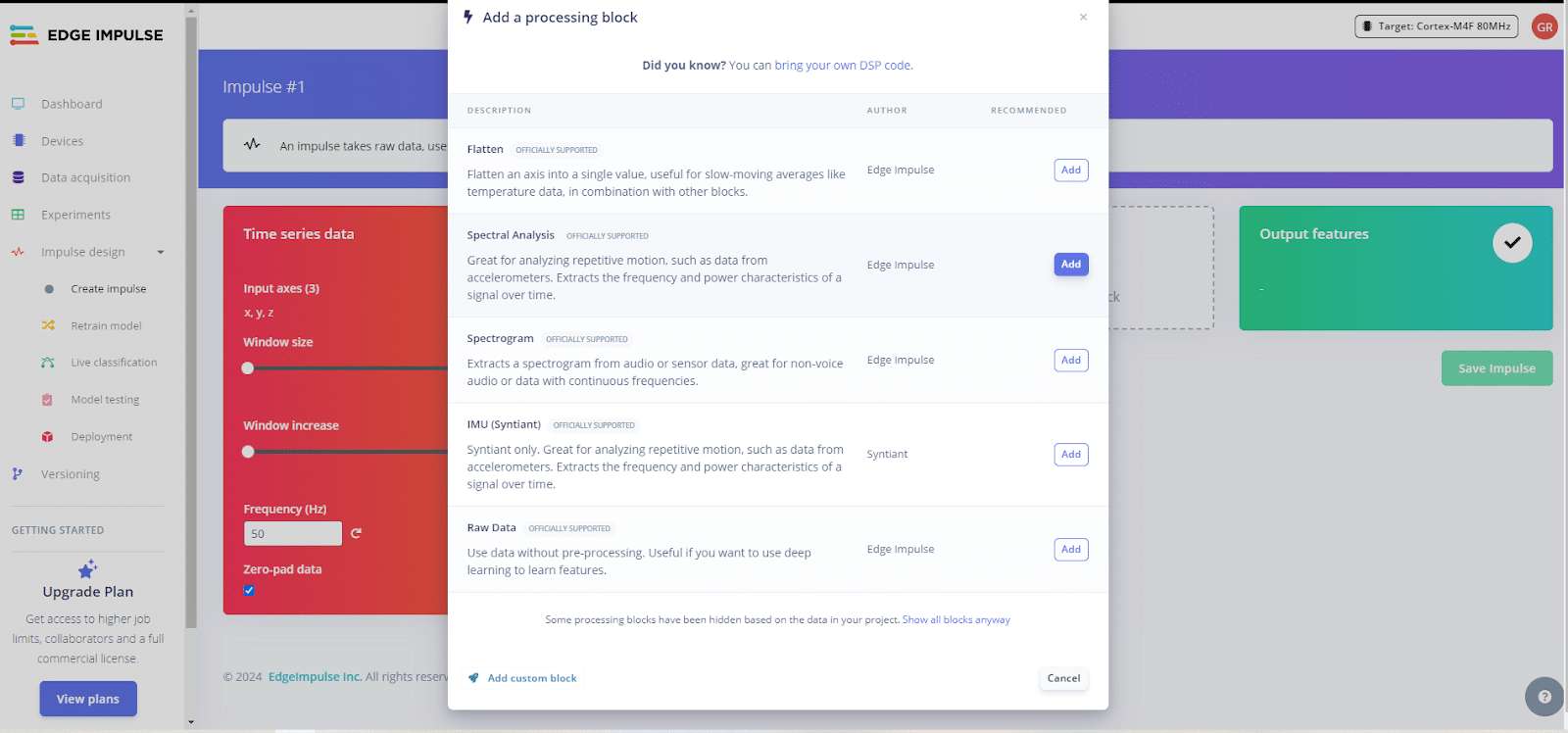Uncheck the Zero-pad data checkbox
This screenshot has width=1568, height=733.
pyautogui.click(x=249, y=590)
